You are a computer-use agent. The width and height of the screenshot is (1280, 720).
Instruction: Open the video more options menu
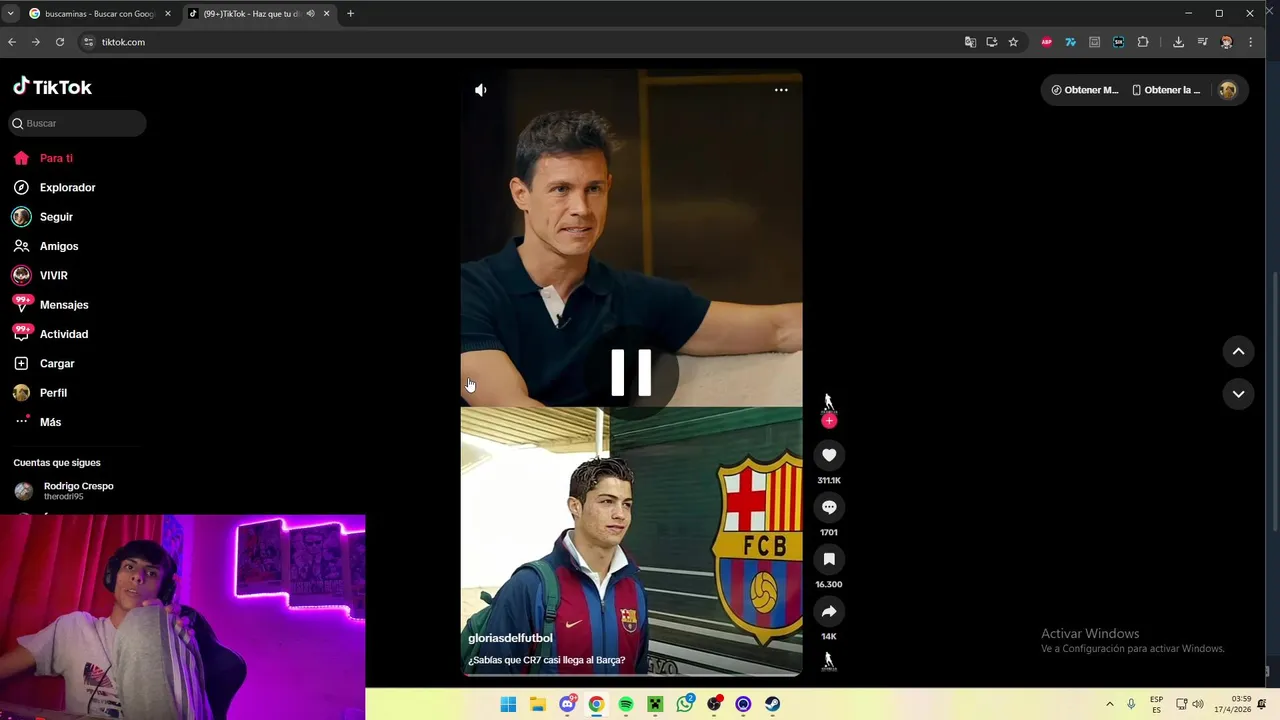(781, 90)
